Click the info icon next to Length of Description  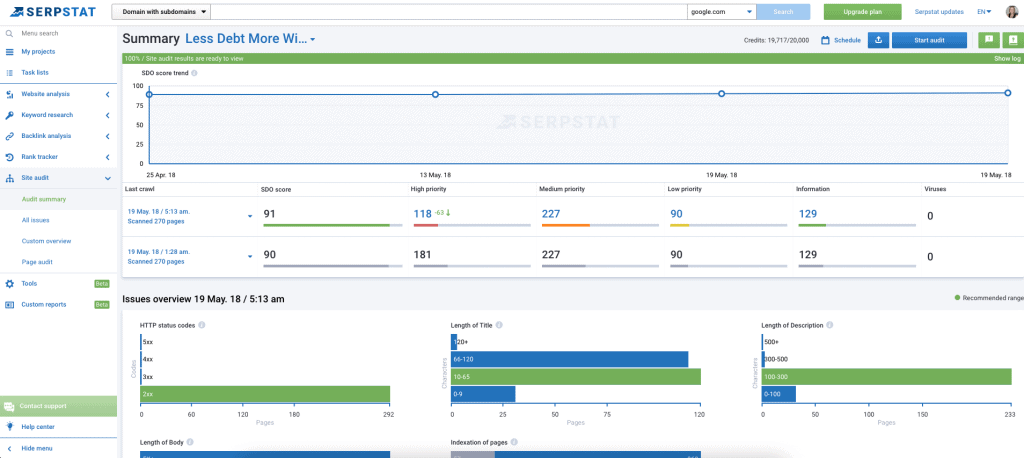830,325
